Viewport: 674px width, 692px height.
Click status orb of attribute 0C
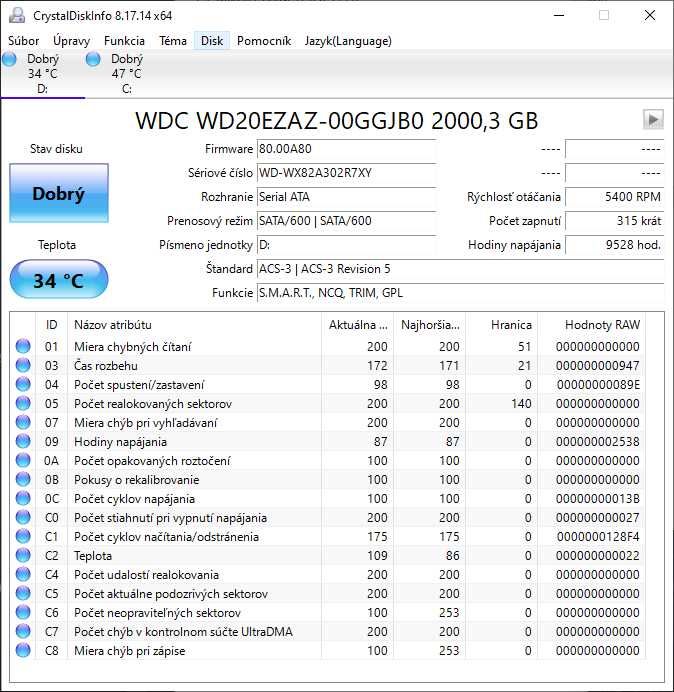pyautogui.click(x=23, y=499)
